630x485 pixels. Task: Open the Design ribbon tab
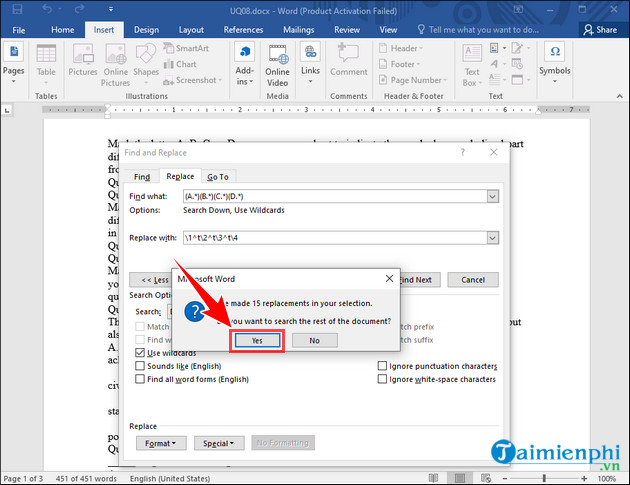pyautogui.click(x=146, y=30)
